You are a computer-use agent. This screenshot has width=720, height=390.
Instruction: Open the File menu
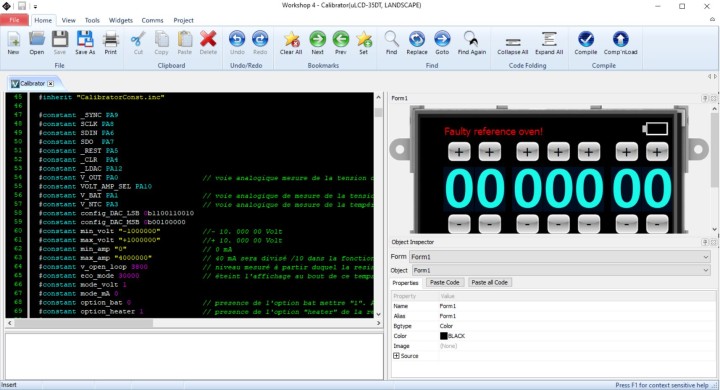(14, 20)
